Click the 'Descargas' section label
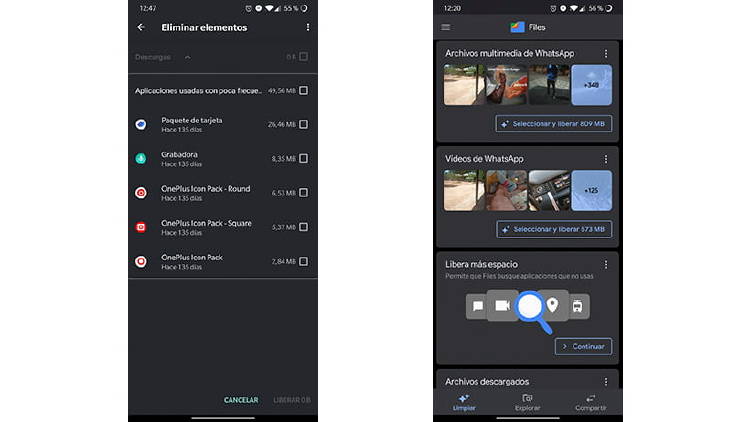This screenshot has height=422, width=750. [153, 57]
